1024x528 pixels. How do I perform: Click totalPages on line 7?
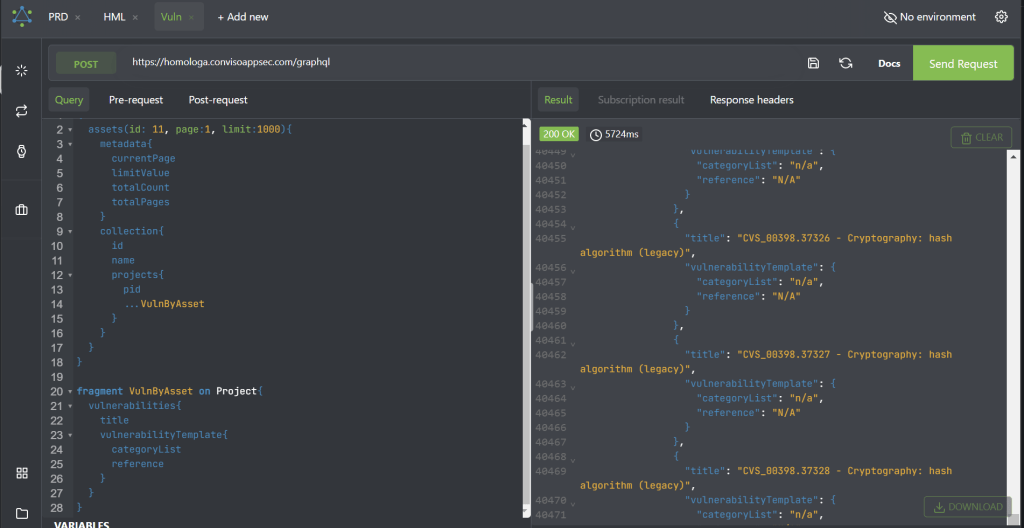tap(140, 202)
